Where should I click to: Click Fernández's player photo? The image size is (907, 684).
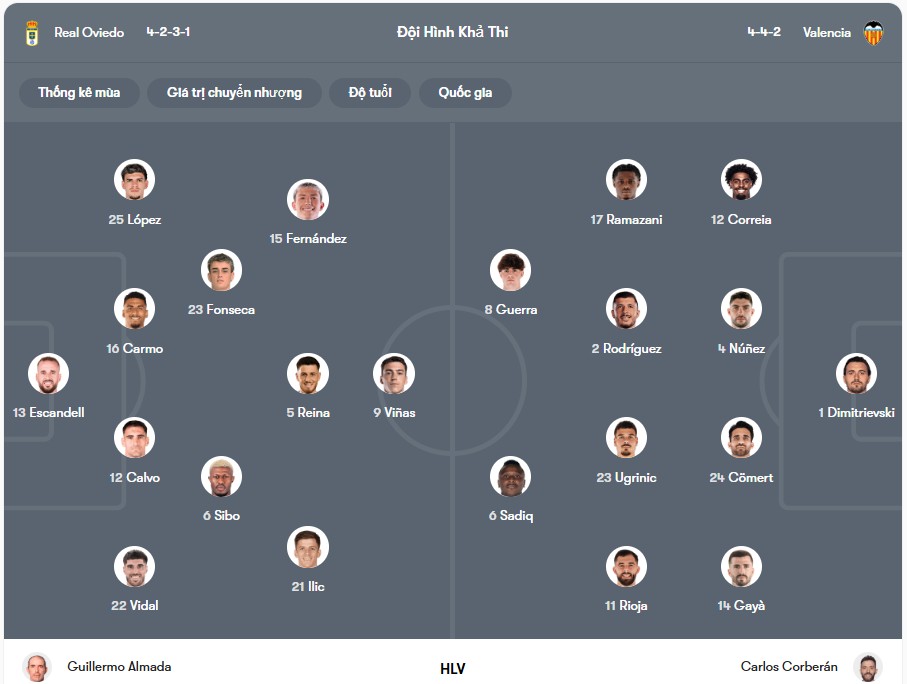click(308, 200)
